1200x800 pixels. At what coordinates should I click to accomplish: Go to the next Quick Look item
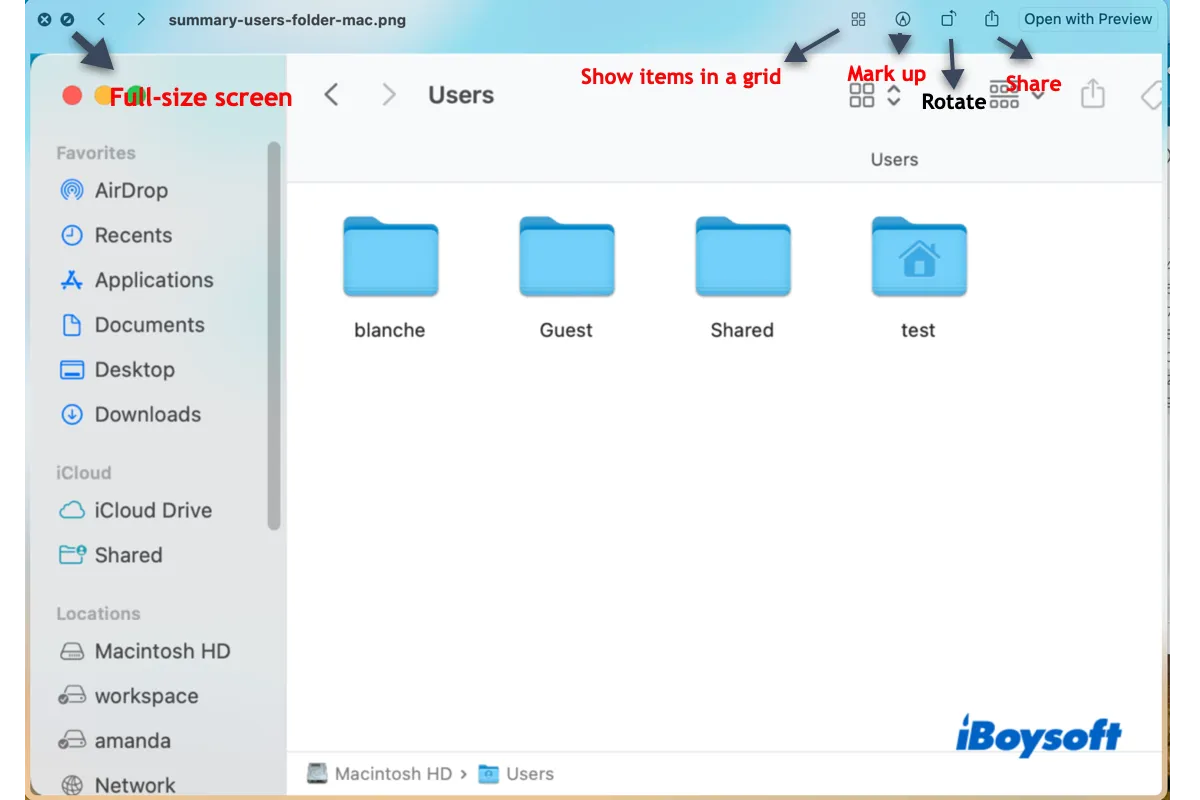141,20
